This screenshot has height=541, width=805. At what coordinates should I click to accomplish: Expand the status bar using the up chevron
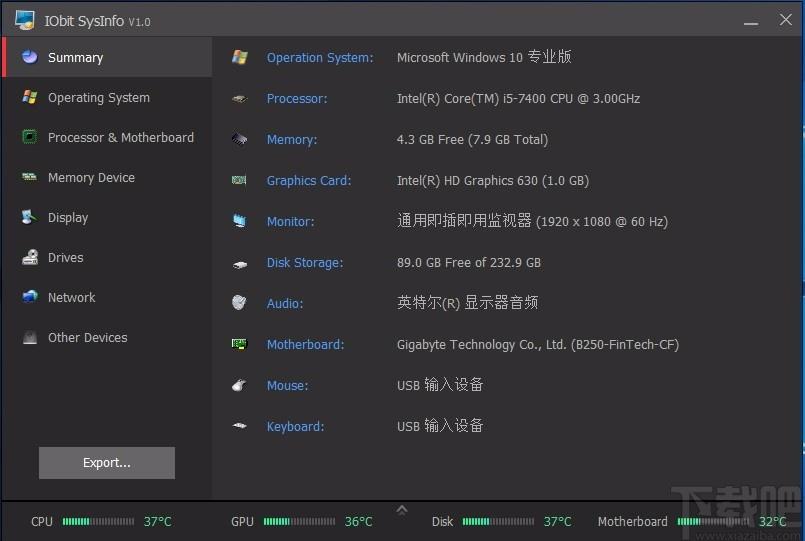(x=402, y=510)
